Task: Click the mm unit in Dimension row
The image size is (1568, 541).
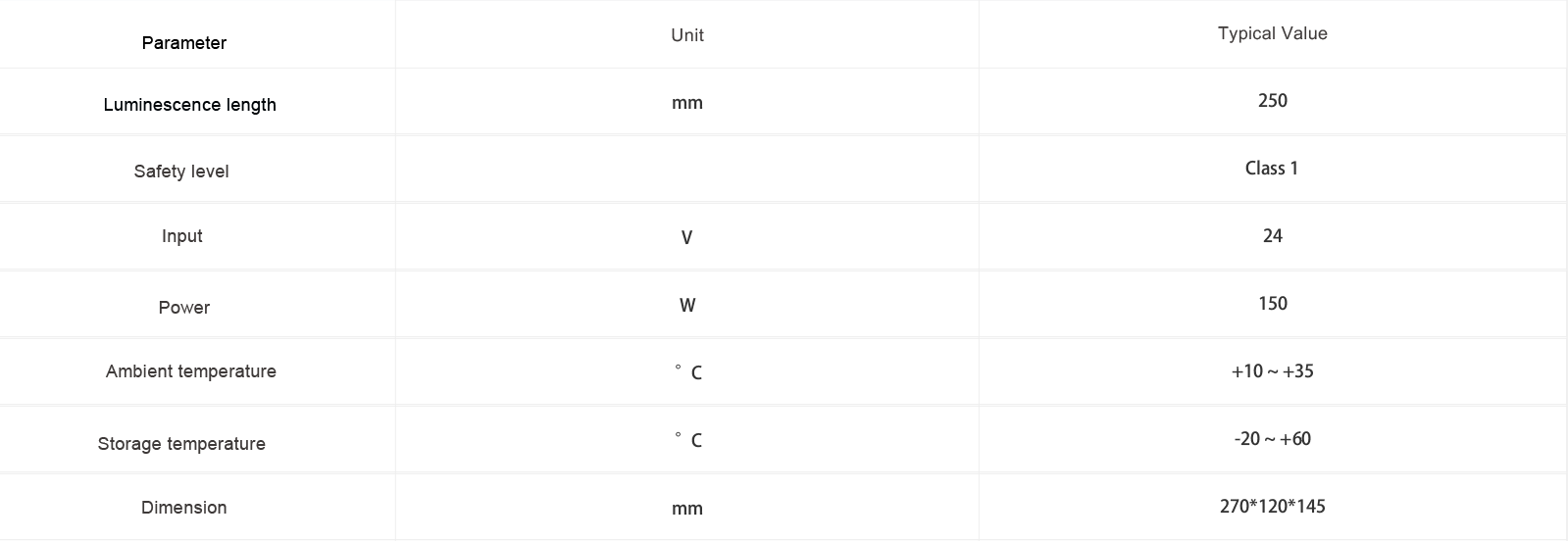Action: tap(687, 509)
